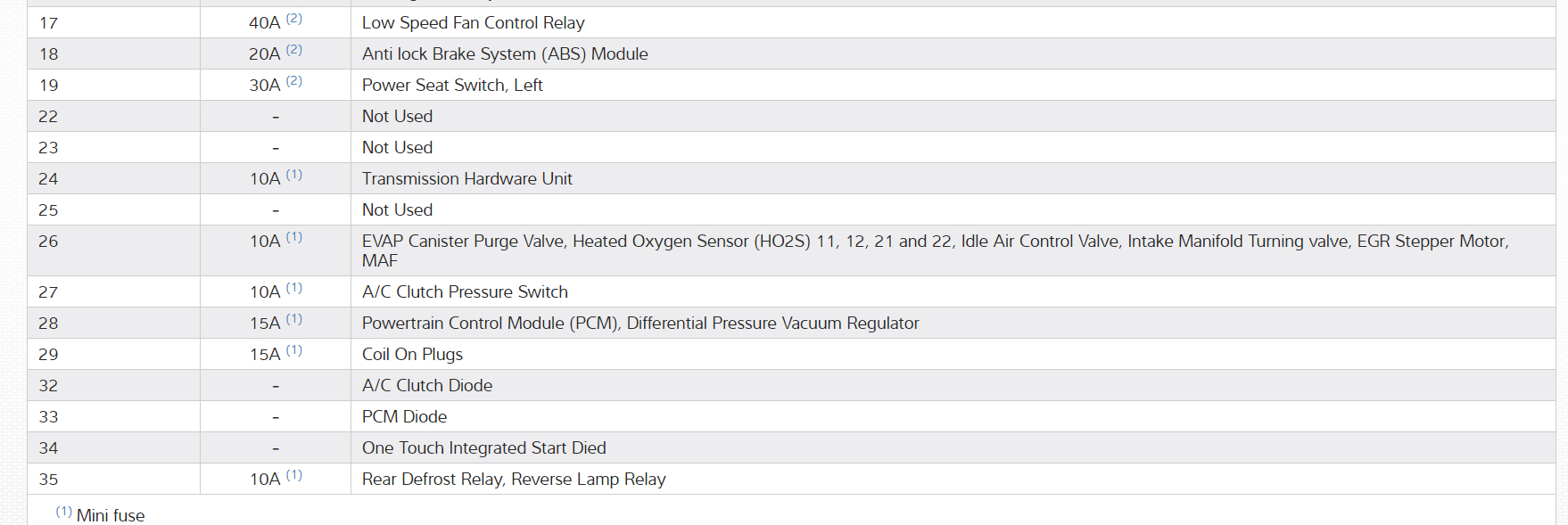Open footnote (1) reference in fuse 35 row

point(294,475)
